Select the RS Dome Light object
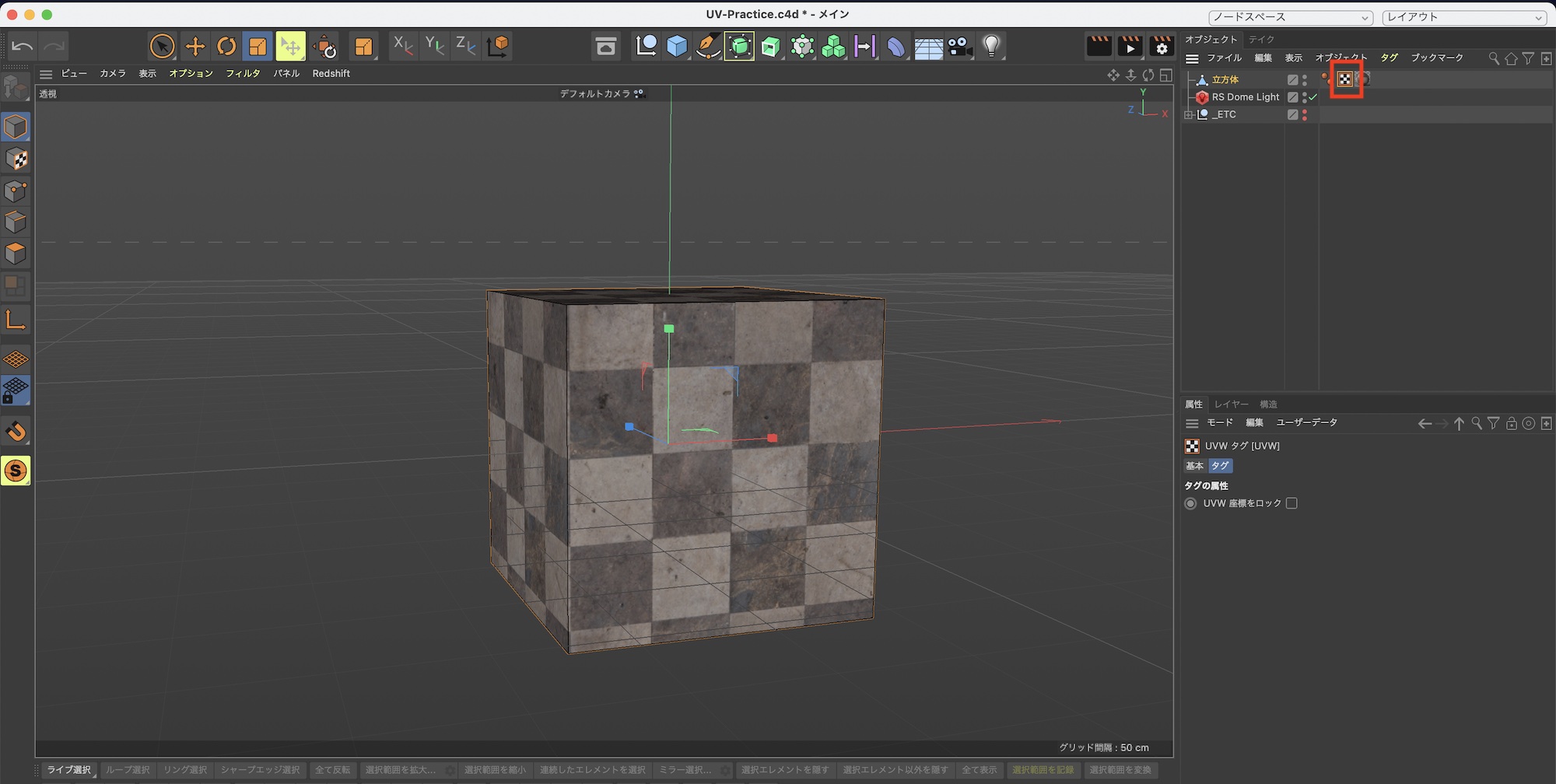The width and height of the screenshot is (1556, 784). click(1245, 97)
